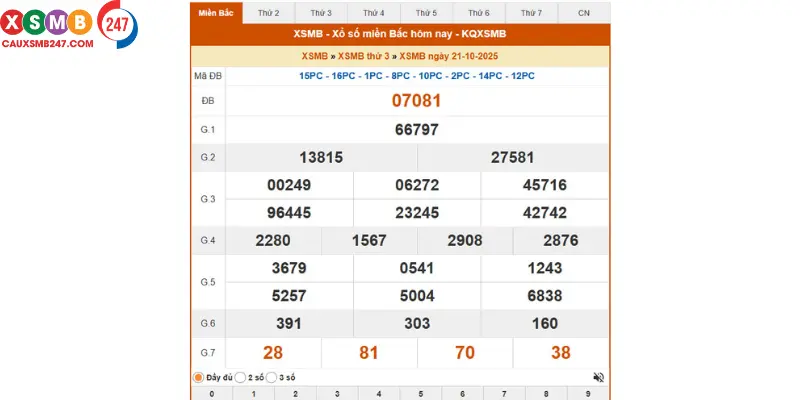Switch to the Thứ 7 tab
Viewport: 800px width, 400px height.
pyautogui.click(x=532, y=13)
